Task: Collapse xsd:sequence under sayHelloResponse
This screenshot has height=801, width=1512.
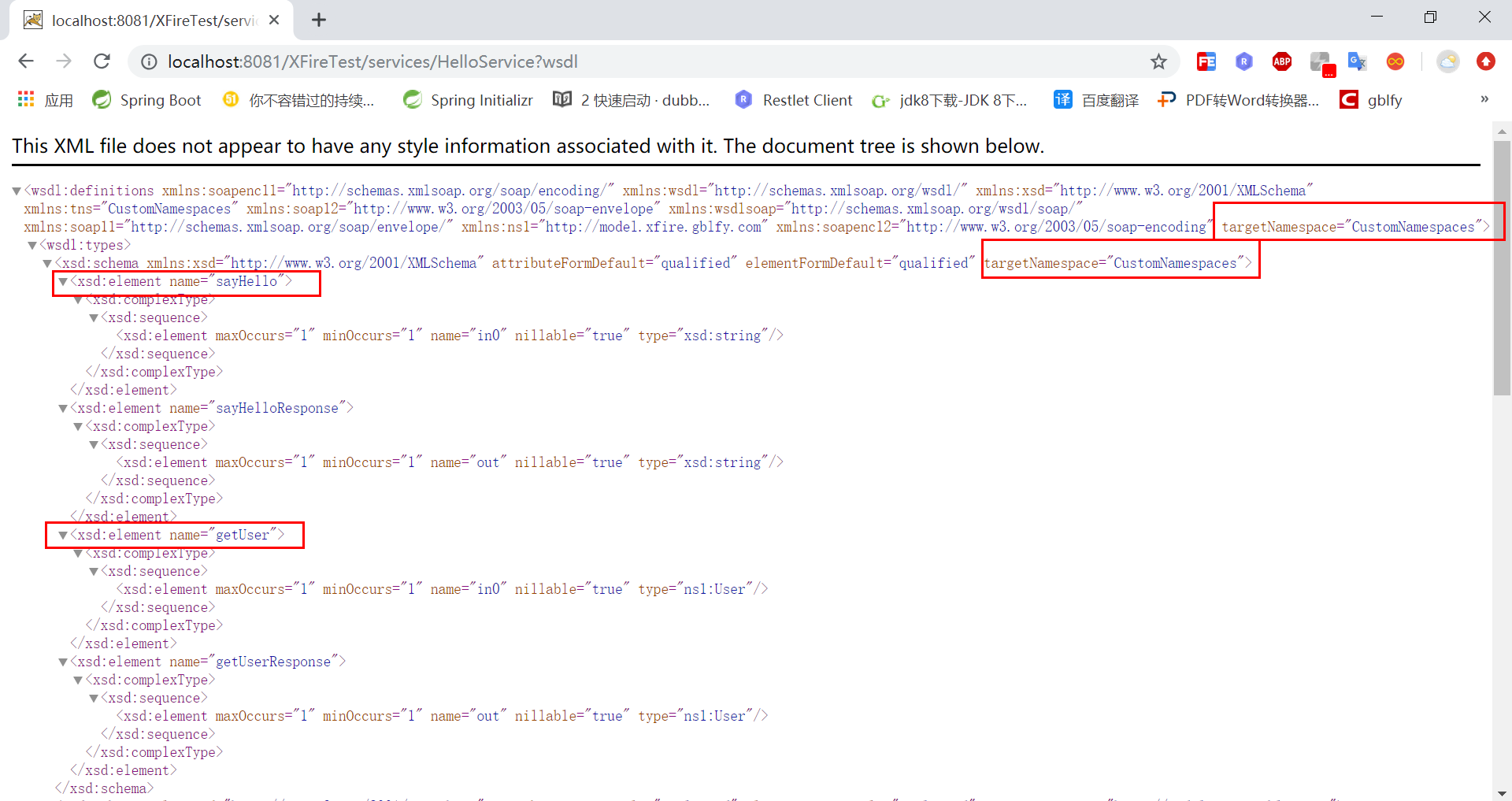Action: (94, 445)
